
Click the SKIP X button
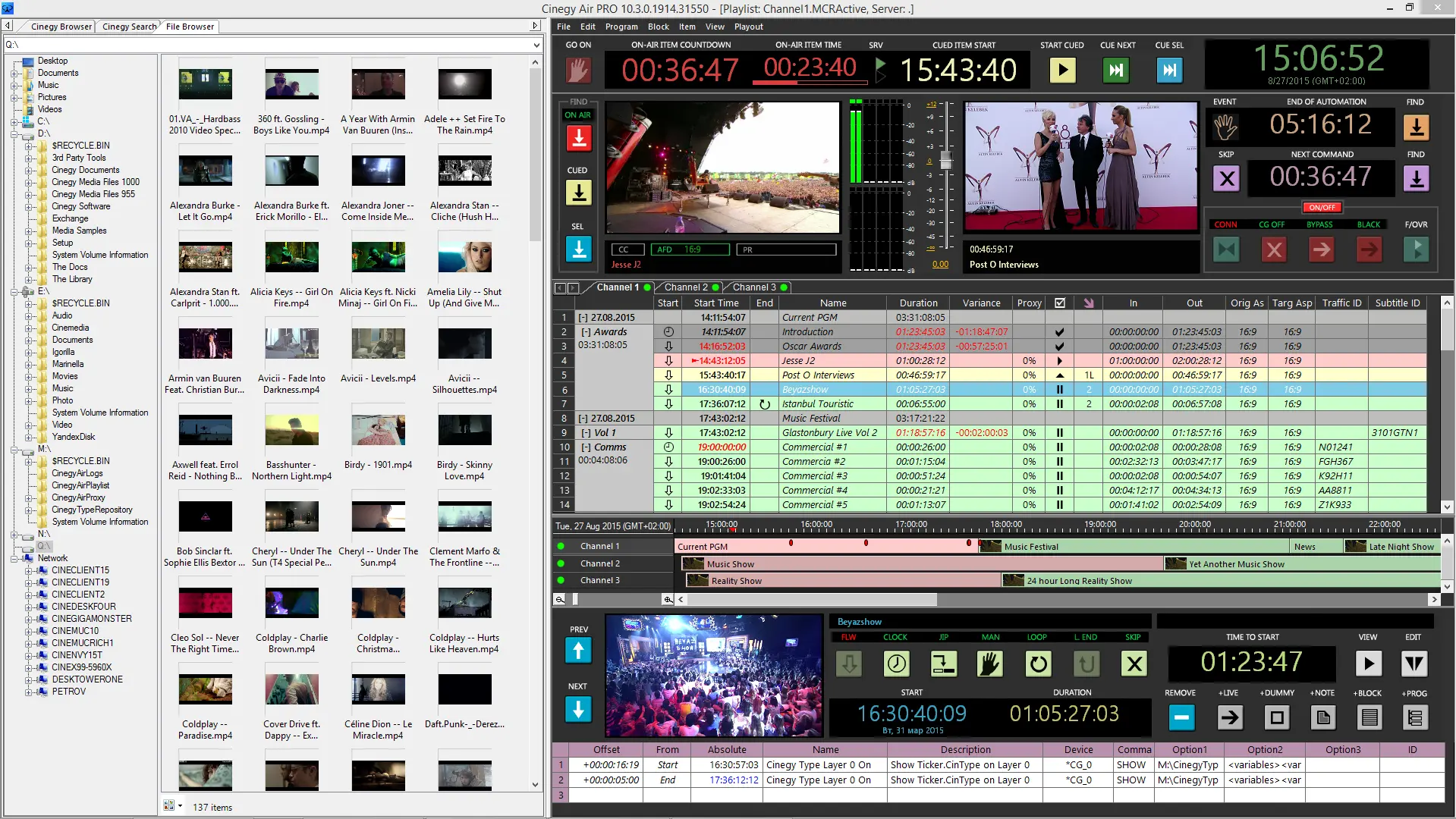click(1226, 180)
